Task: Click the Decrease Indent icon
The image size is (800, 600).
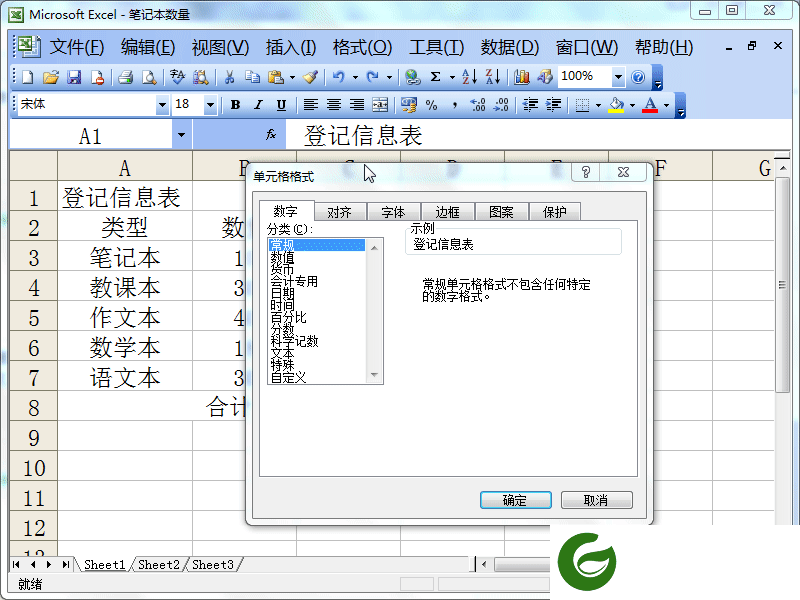Action: (530, 105)
